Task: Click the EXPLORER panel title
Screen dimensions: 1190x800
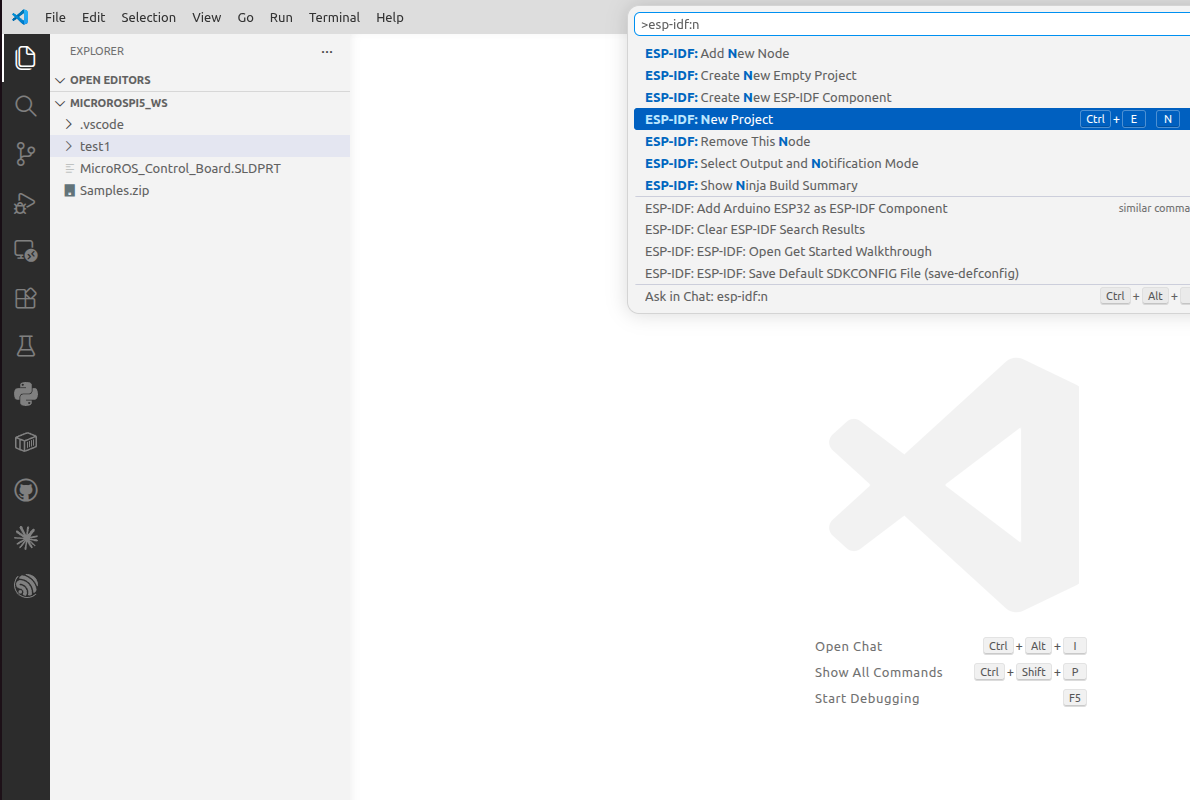Action: coord(97,51)
